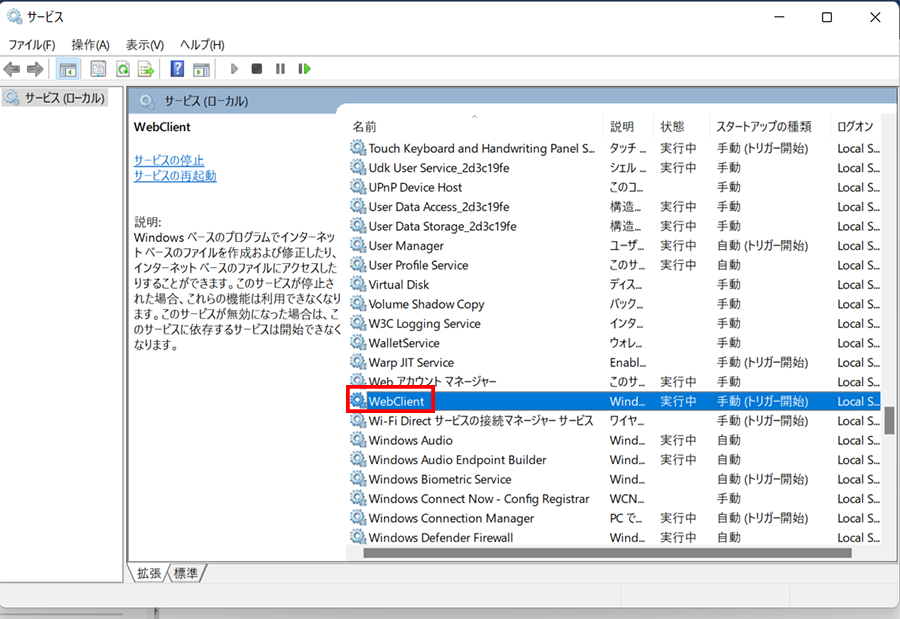Image resolution: width=900 pixels, height=619 pixels.
Task: Export the services list using the toolbar icon
Action: [146, 68]
